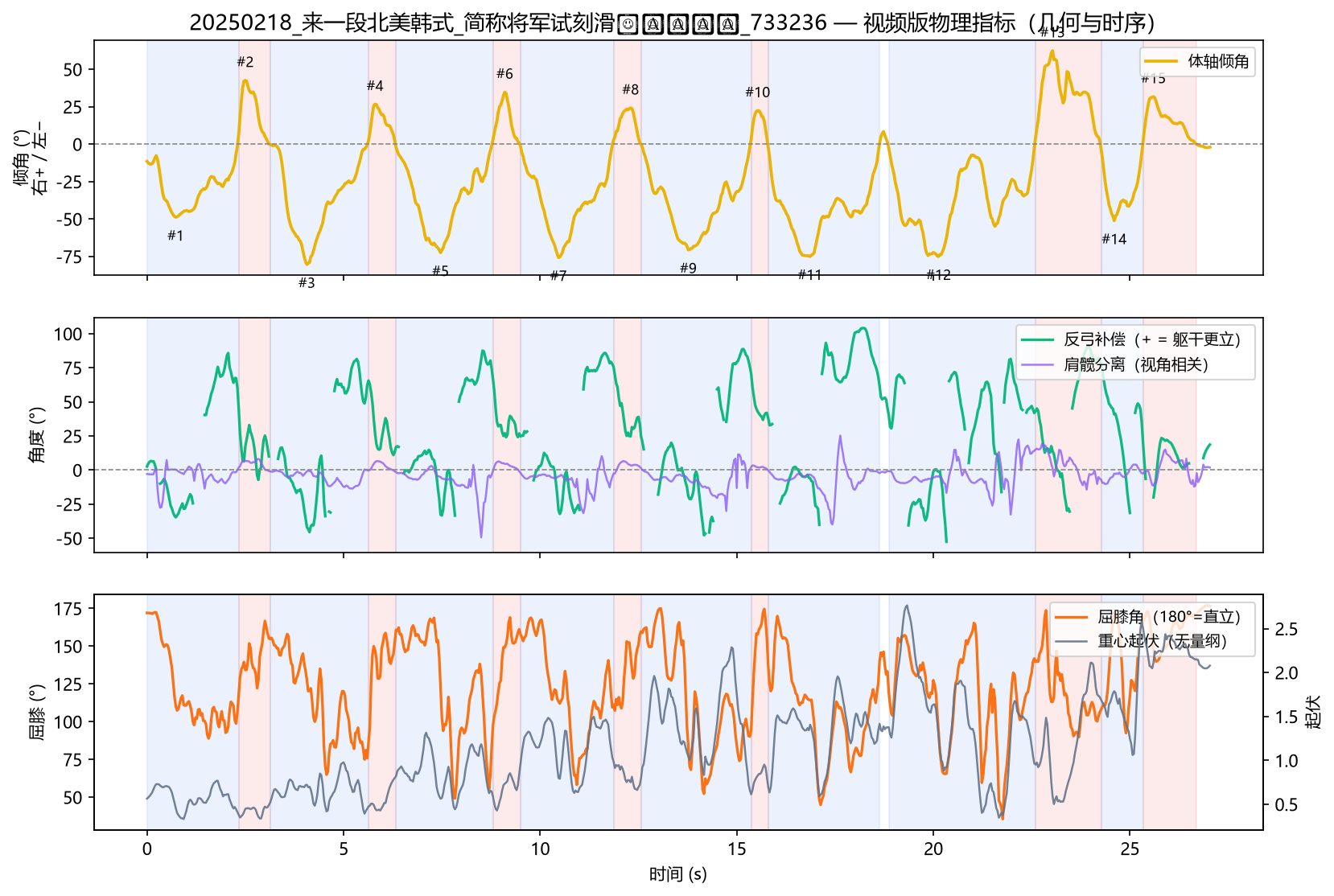Click the #7 trough annotation

(558, 276)
